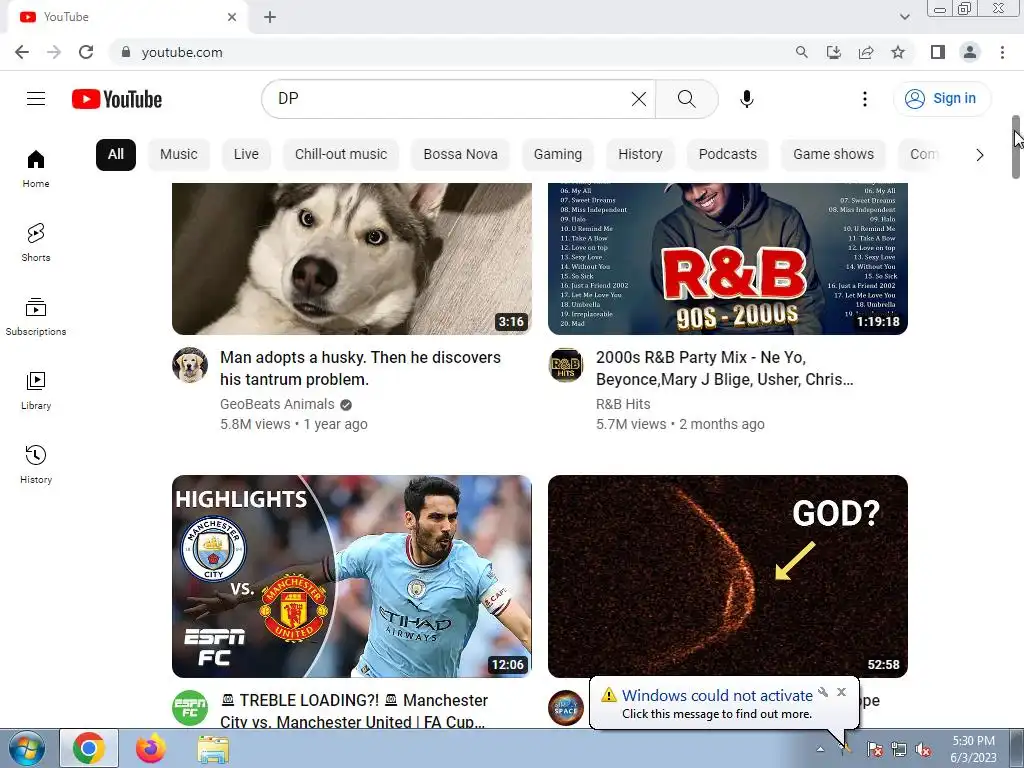Share this page via address bar icon
1024x768 pixels.
[x=866, y=52]
